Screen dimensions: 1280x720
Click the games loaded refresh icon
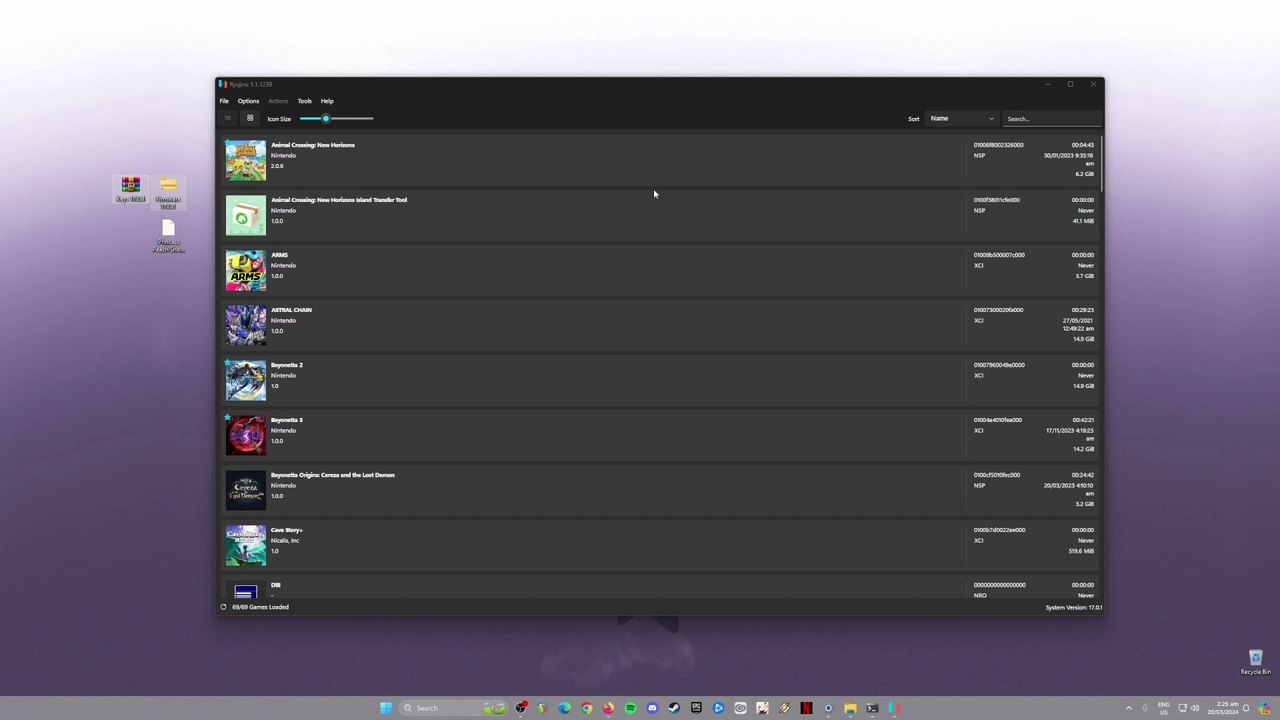tap(224, 607)
